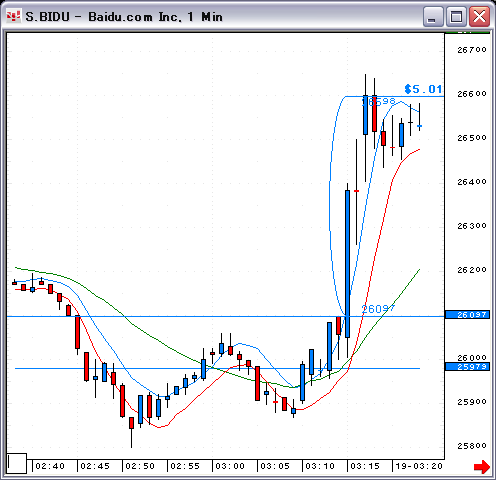
Task: Click the 02:55 time axis label
Action: pos(185,466)
